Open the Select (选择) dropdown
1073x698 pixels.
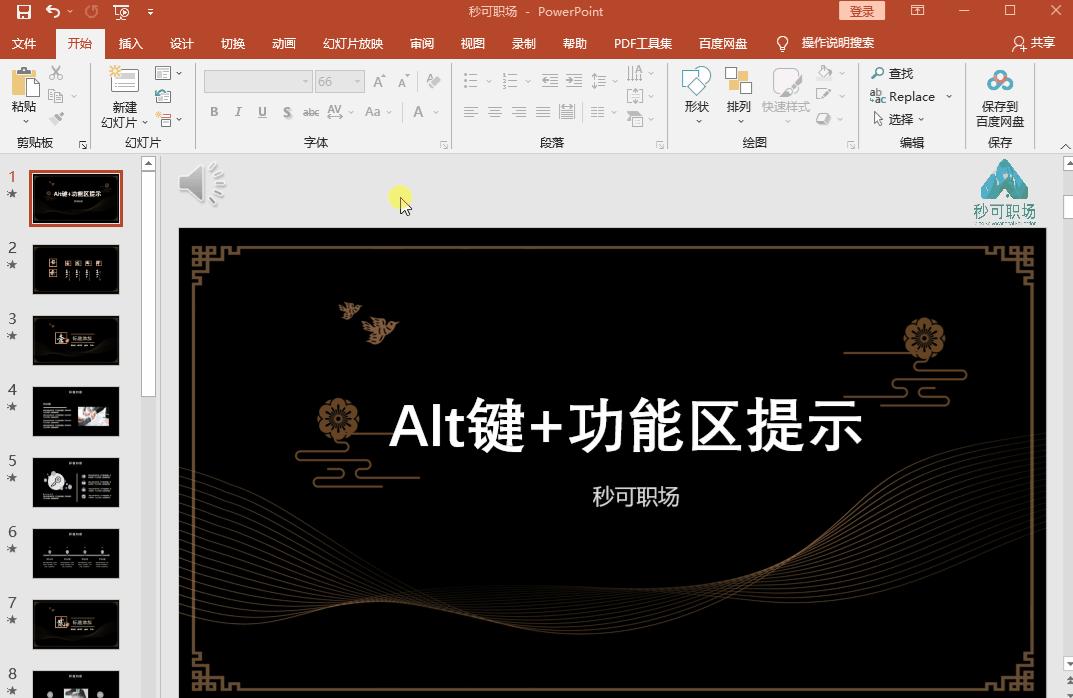[x=901, y=118]
